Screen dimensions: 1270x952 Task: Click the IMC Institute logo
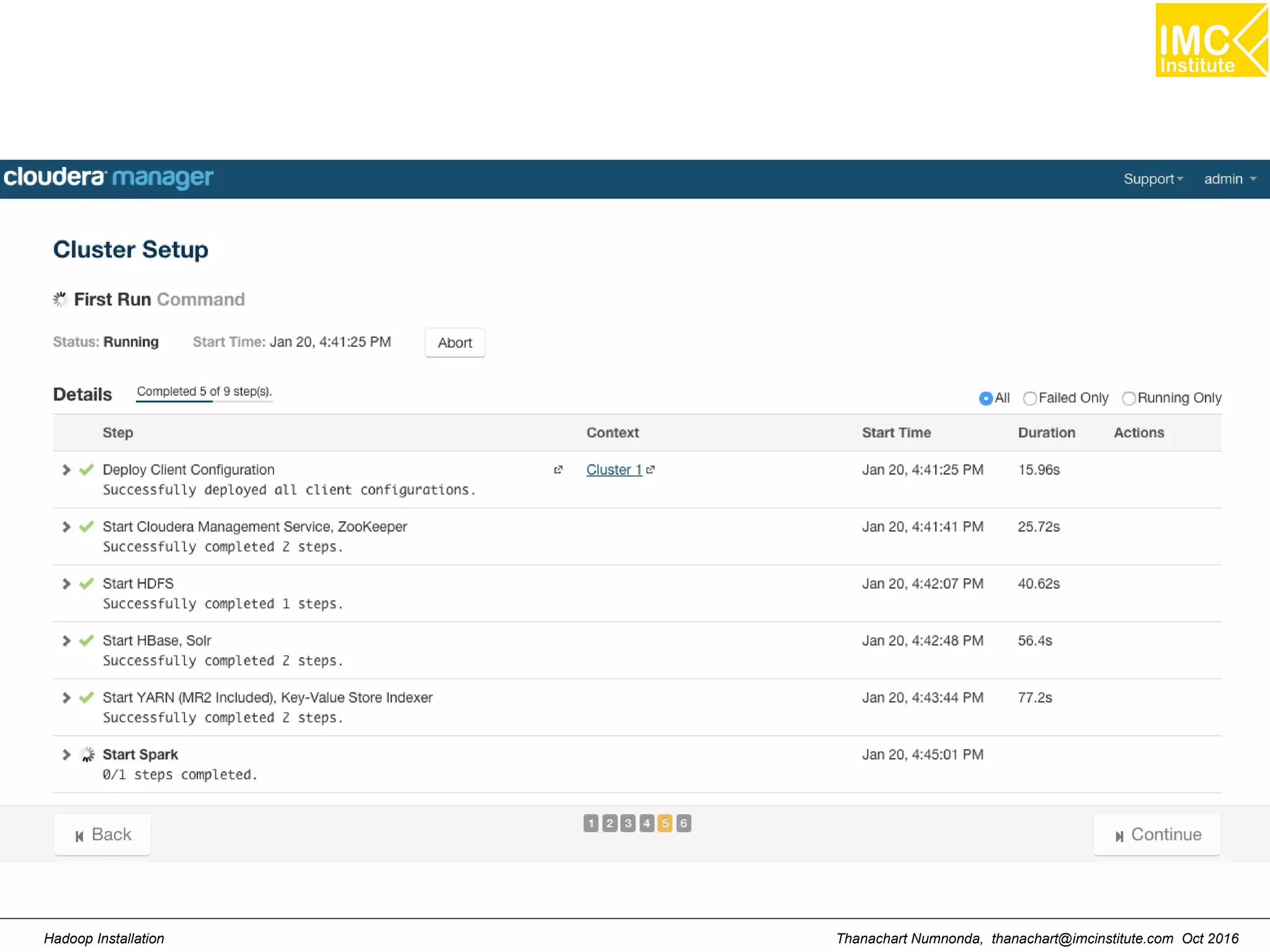1212,40
